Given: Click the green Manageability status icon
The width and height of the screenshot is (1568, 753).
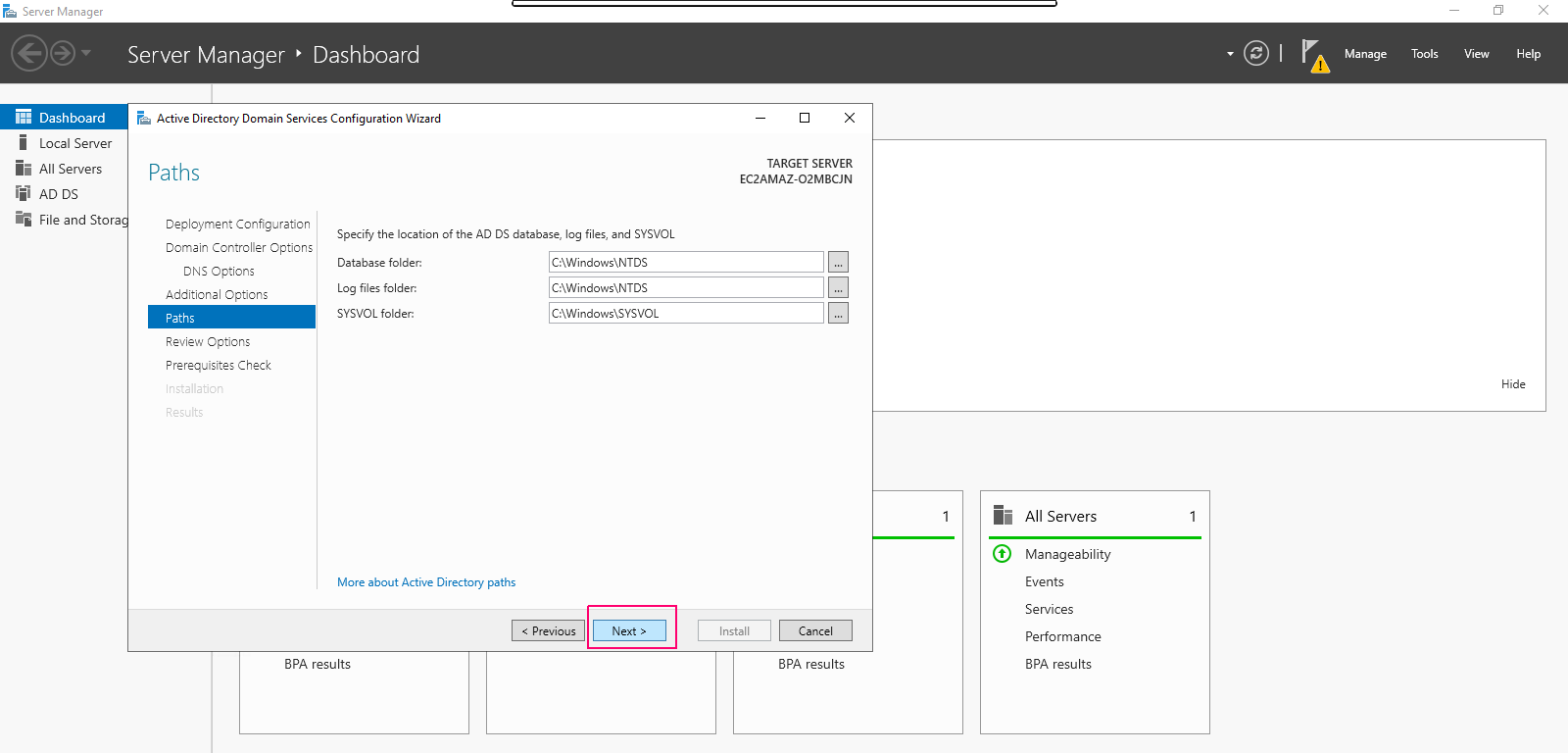Looking at the screenshot, I should (x=1002, y=554).
